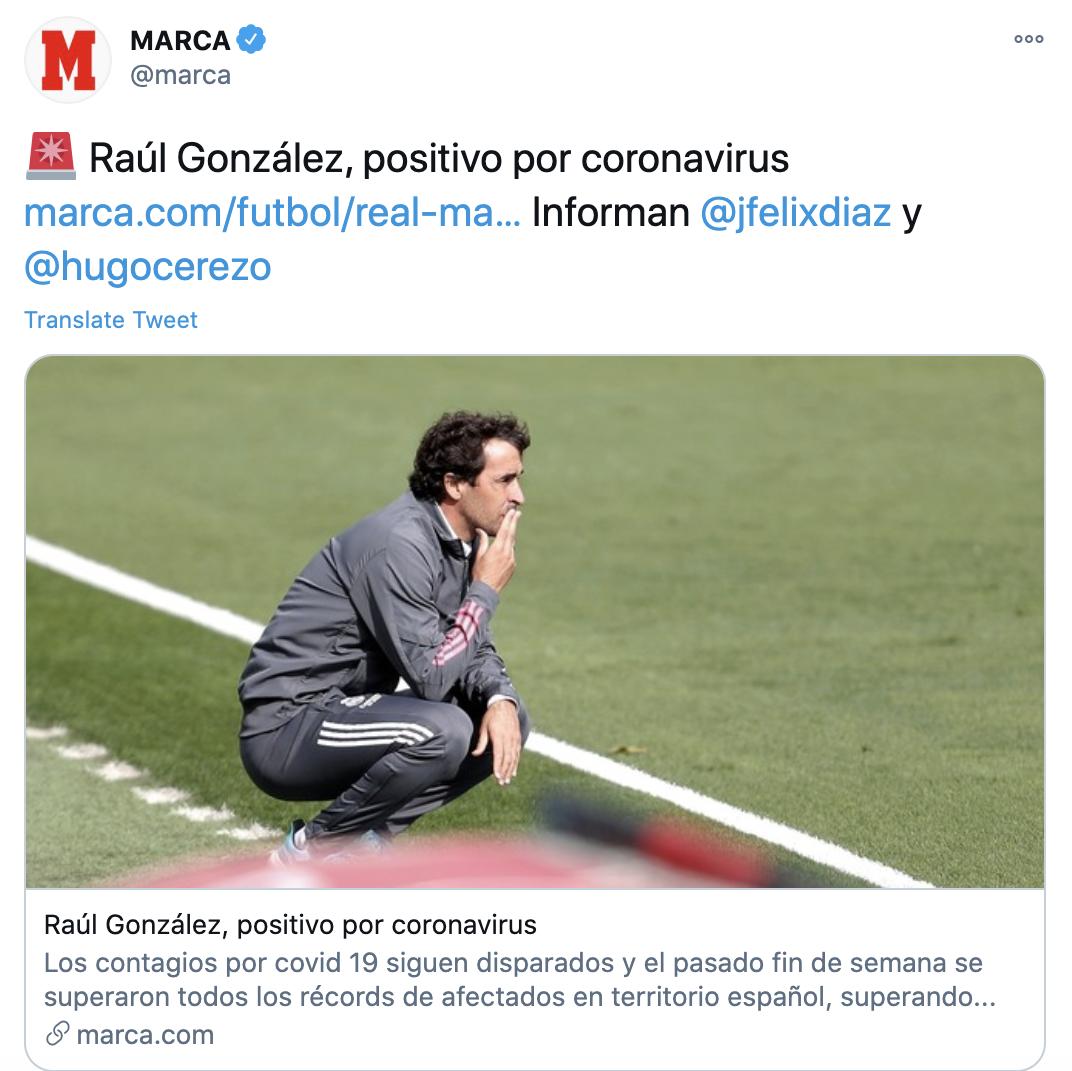This screenshot has height=1071, width=1072.
Task: Open the MARCA display name
Action: pos(180,40)
